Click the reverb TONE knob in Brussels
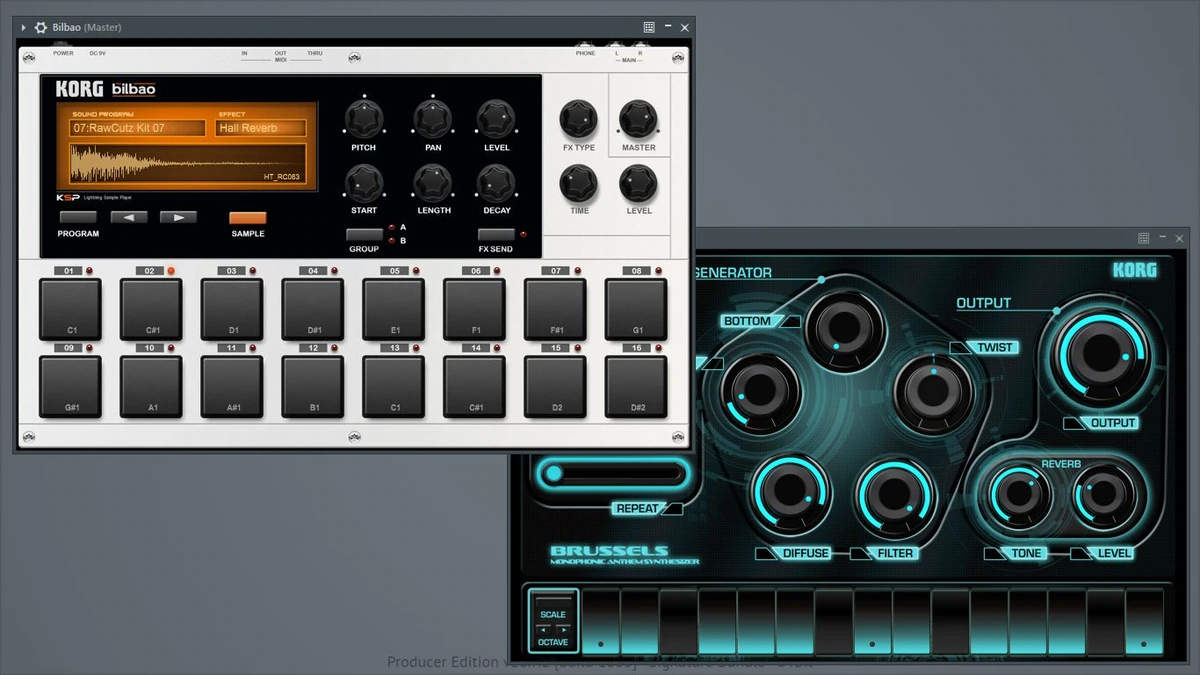 [1020, 494]
